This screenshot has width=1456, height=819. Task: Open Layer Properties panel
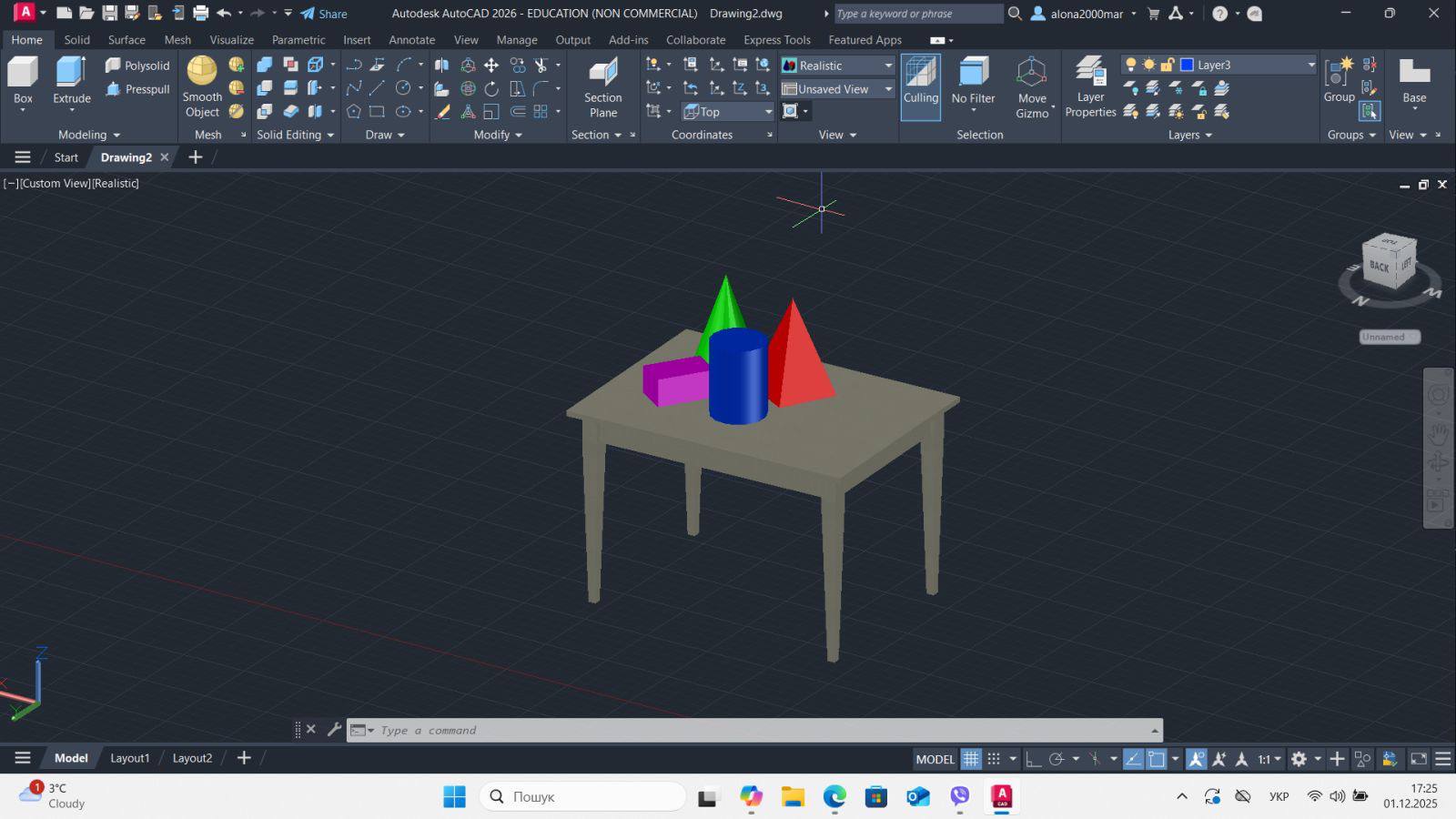pos(1089,74)
